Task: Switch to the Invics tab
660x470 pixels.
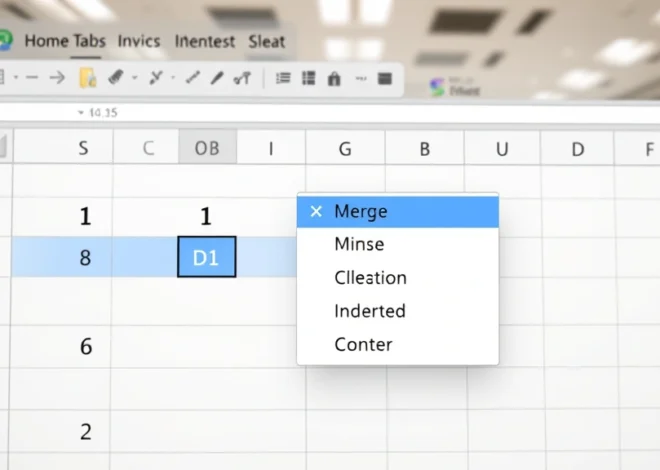Action: coord(139,41)
